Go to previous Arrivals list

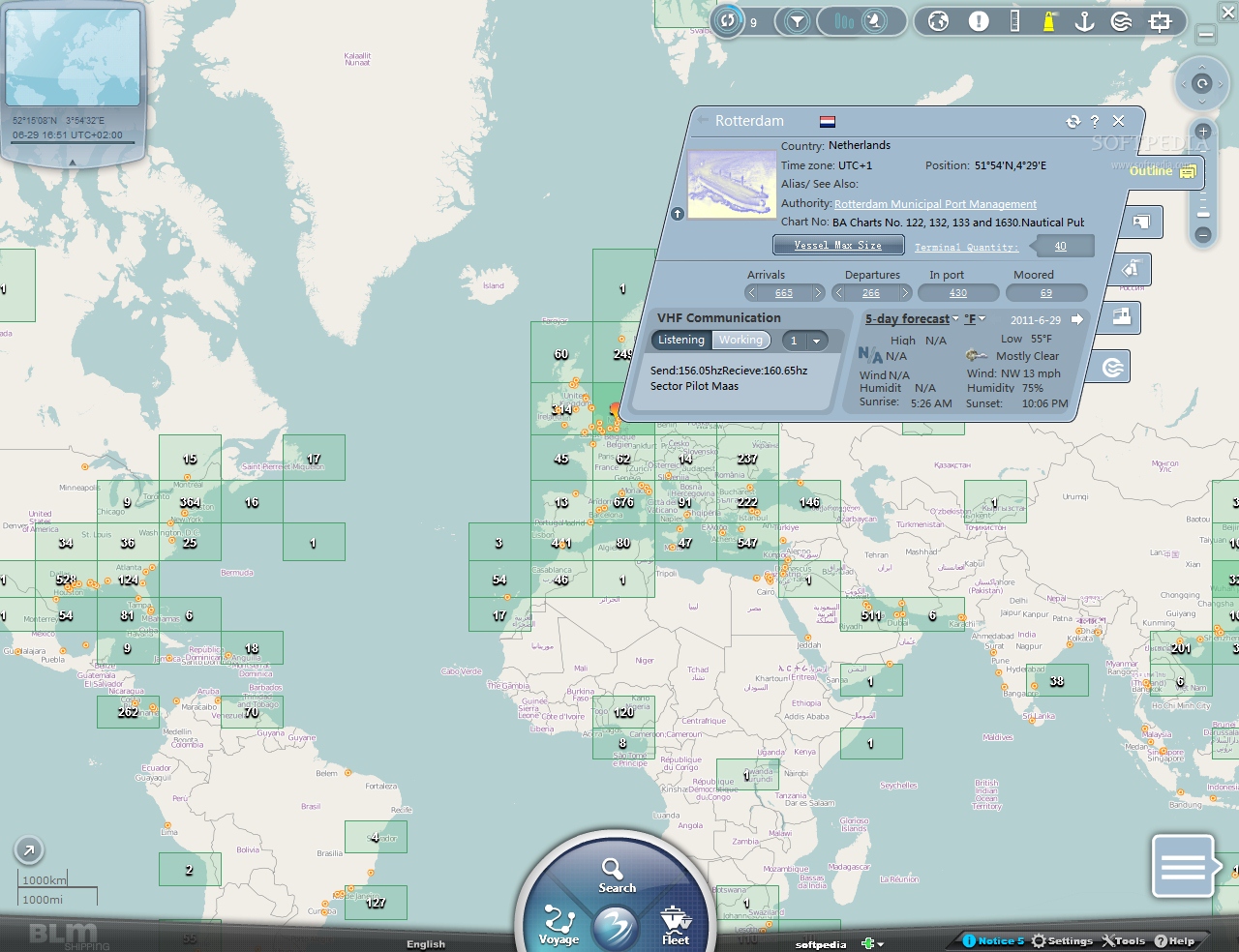[752, 292]
